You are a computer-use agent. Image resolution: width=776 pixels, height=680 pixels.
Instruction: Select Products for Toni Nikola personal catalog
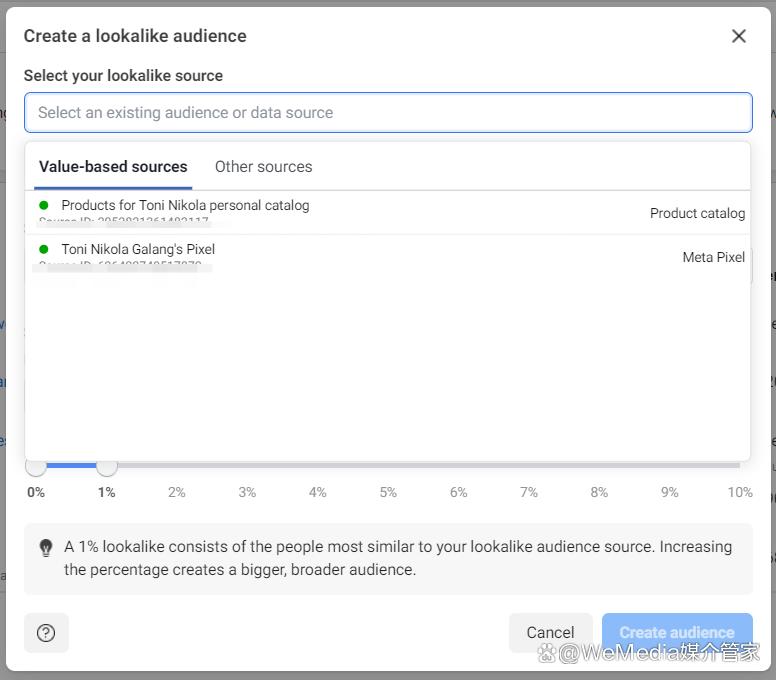coord(185,205)
